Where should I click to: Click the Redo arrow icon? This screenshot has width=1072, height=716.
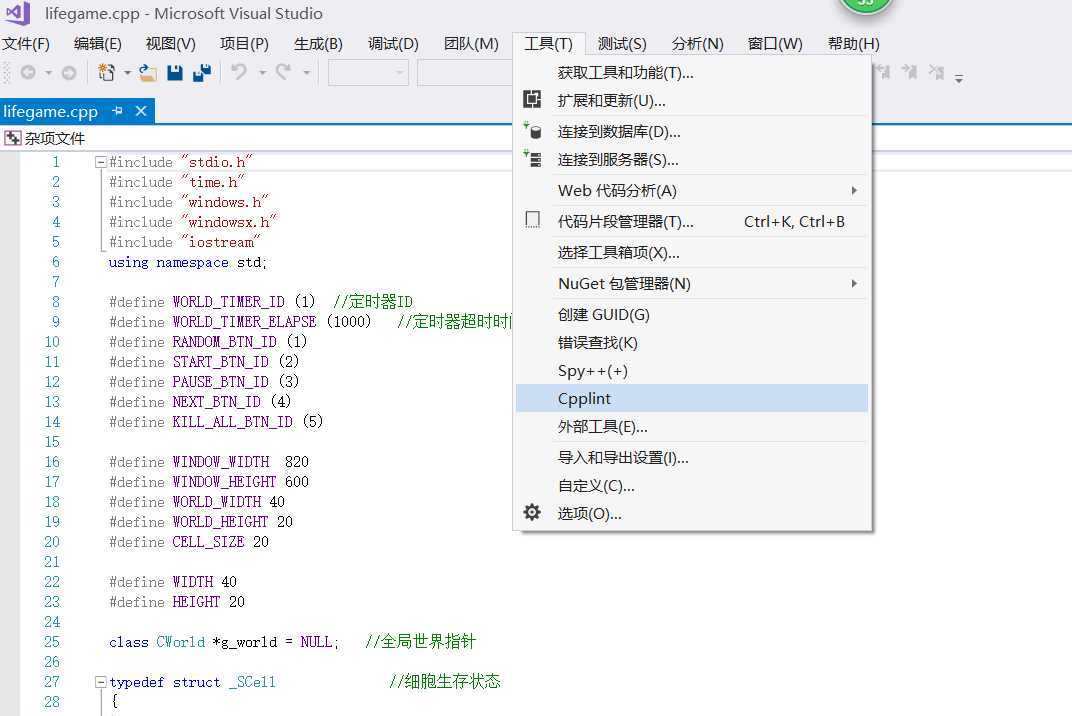284,71
